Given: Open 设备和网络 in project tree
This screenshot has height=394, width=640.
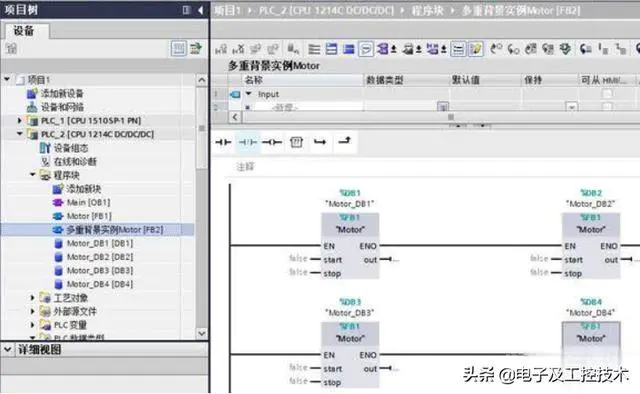Looking at the screenshot, I should point(62,107).
